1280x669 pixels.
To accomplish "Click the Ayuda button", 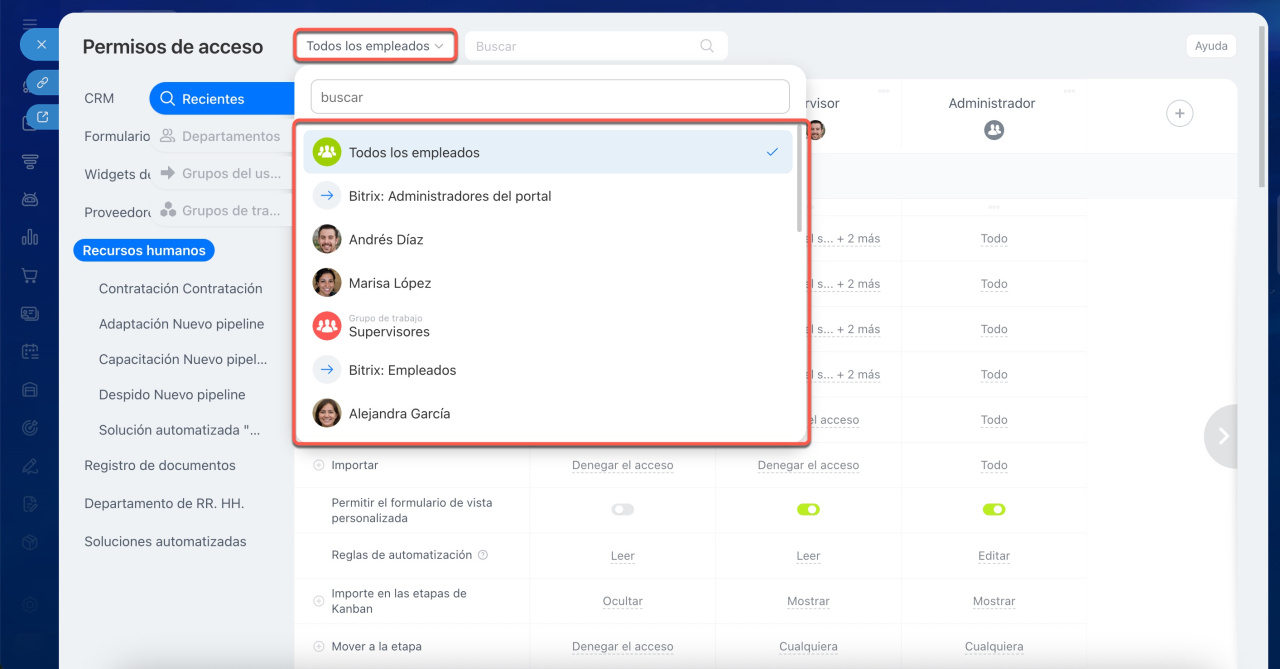I will coord(1210,46).
